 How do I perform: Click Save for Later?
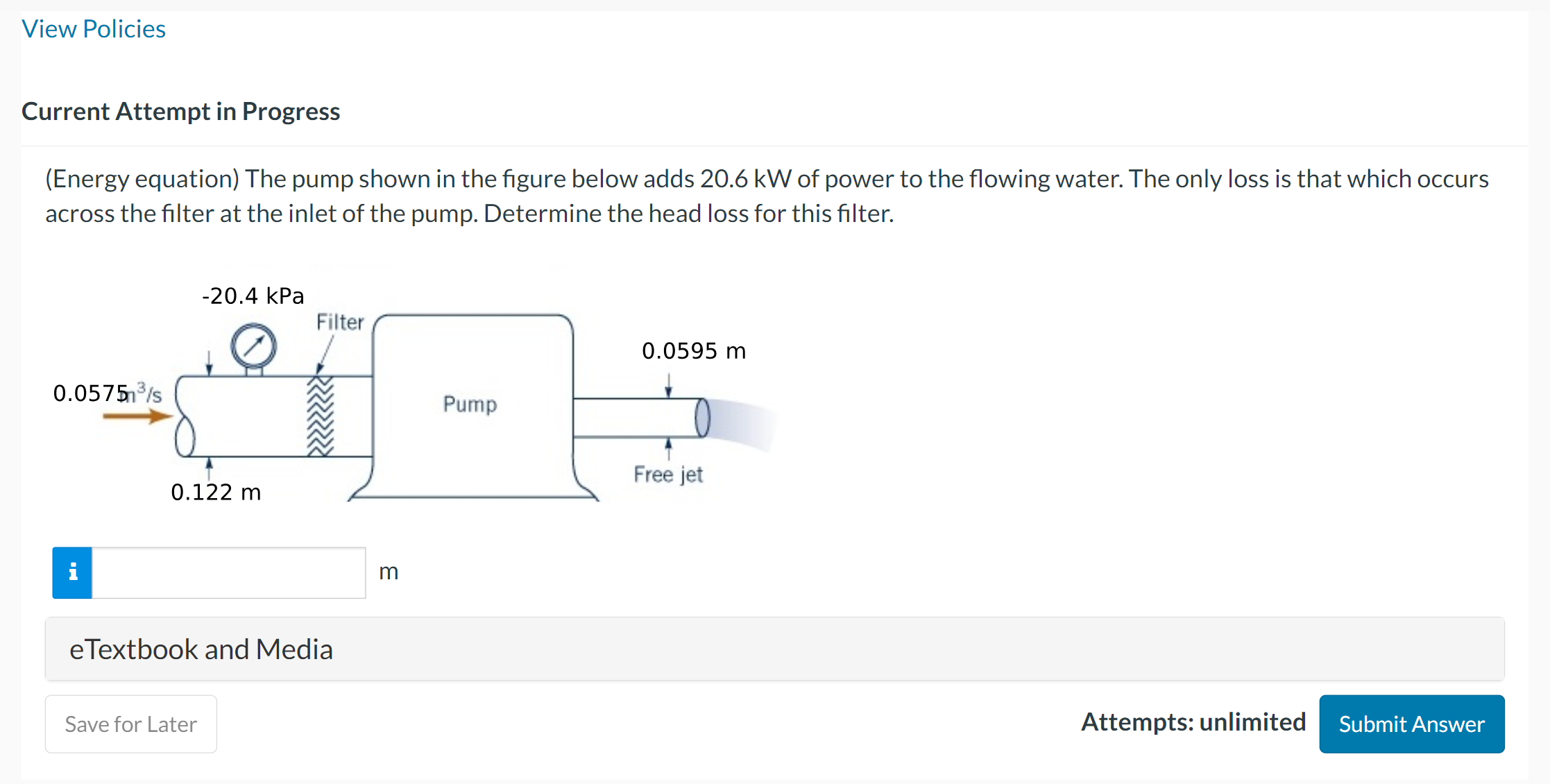pyautogui.click(x=130, y=724)
